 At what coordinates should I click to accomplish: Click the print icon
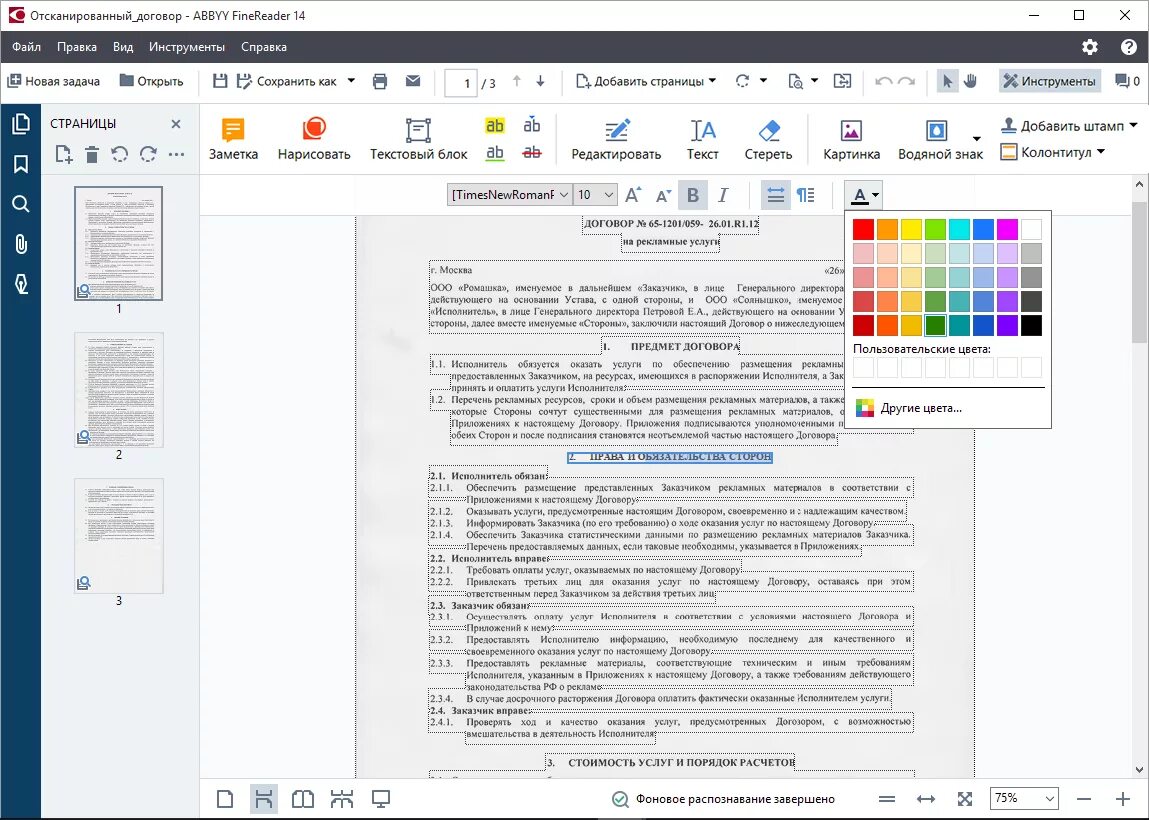380,81
